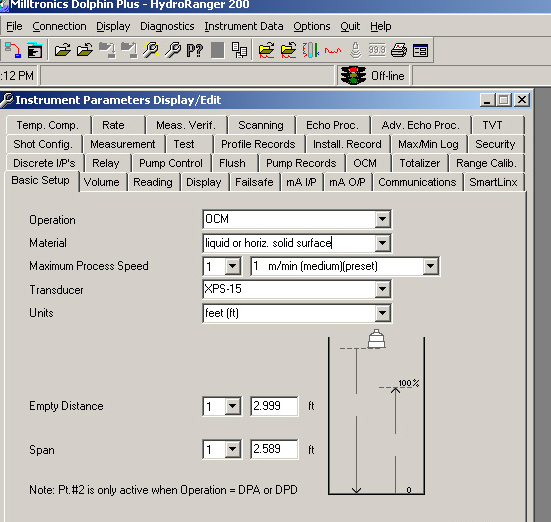Switch to the Failsafe tab
551x522 pixels.
coord(254,182)
